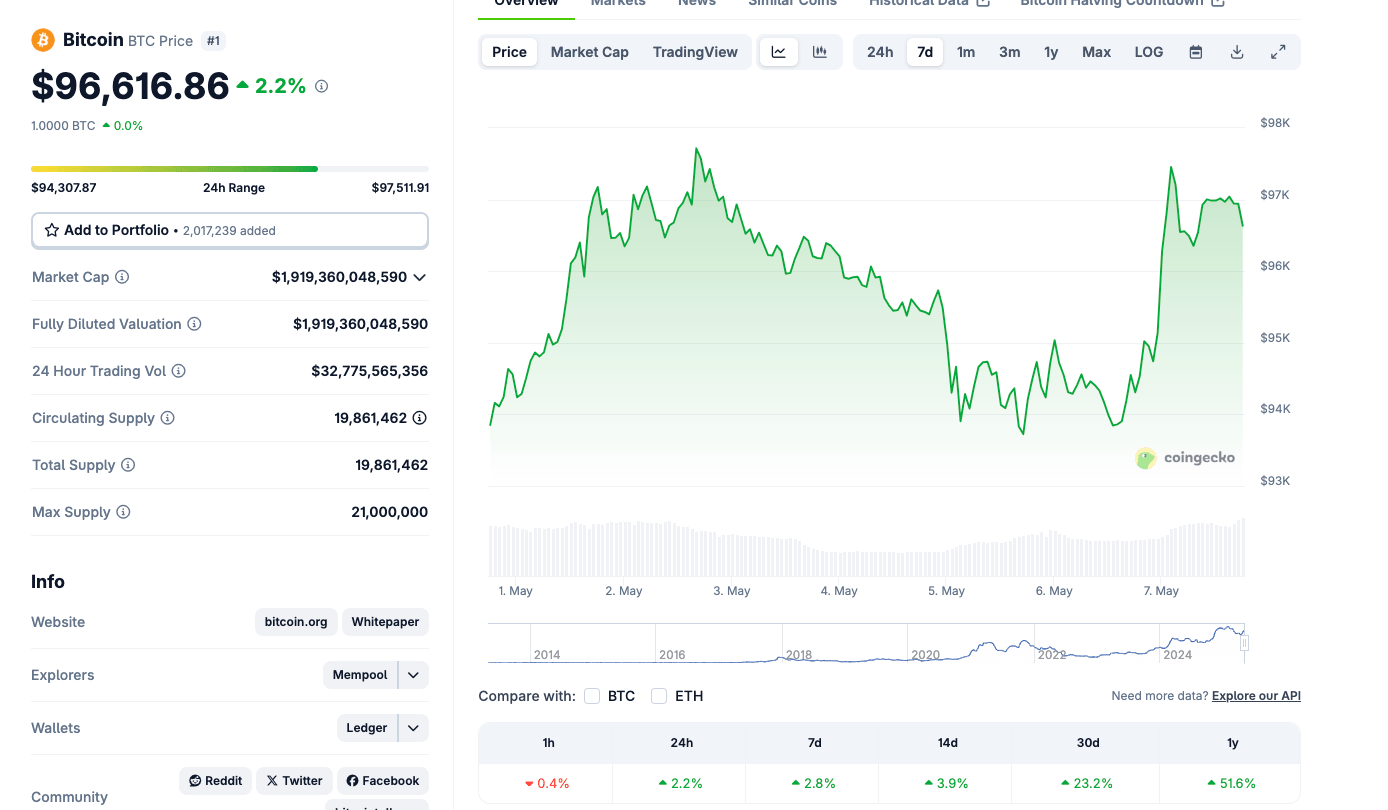Open the News tab

(x=696, y=3)
